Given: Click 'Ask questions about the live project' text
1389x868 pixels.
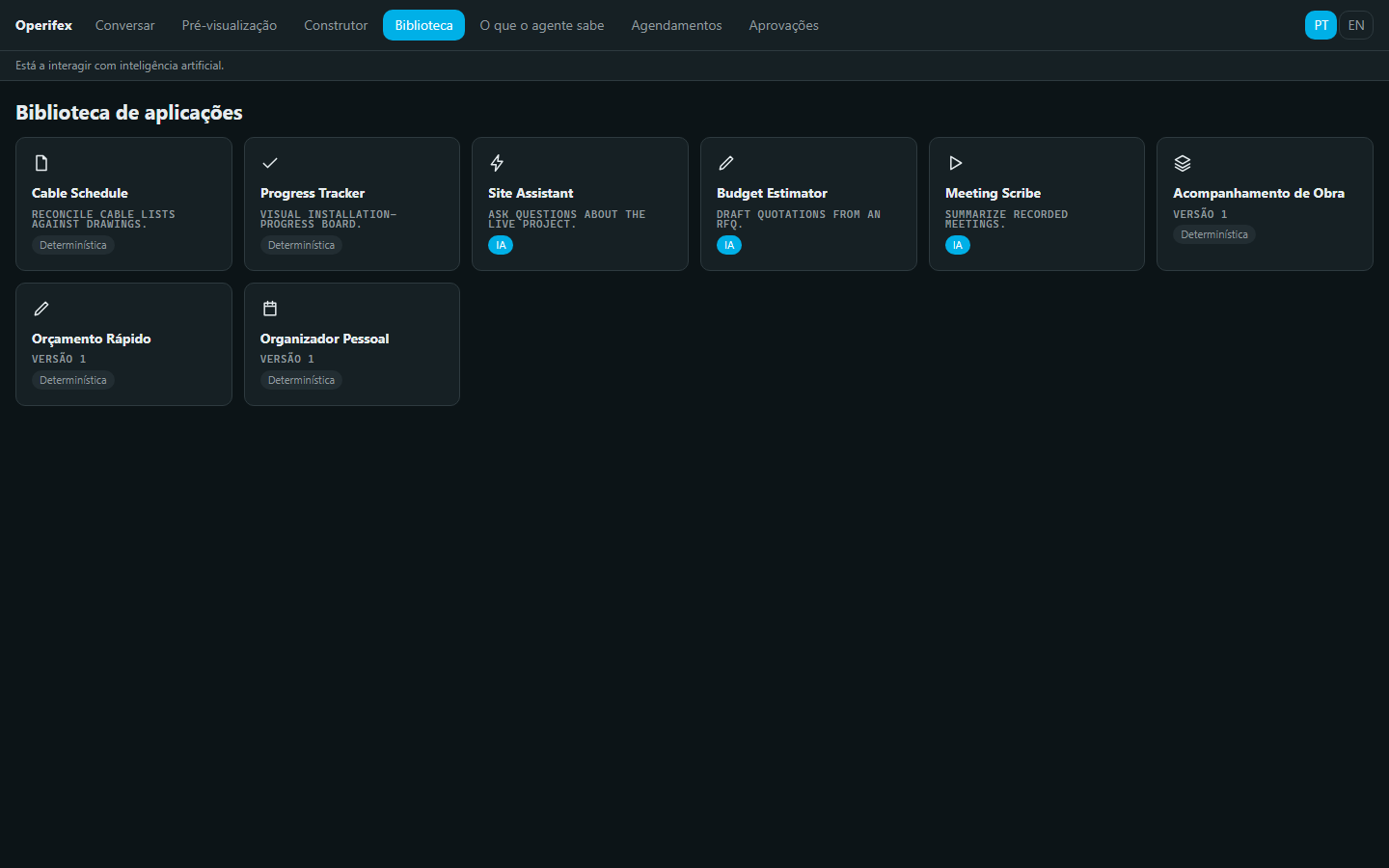Looking at the screenshot, I should pyautogui.click(x=567, y=219).
